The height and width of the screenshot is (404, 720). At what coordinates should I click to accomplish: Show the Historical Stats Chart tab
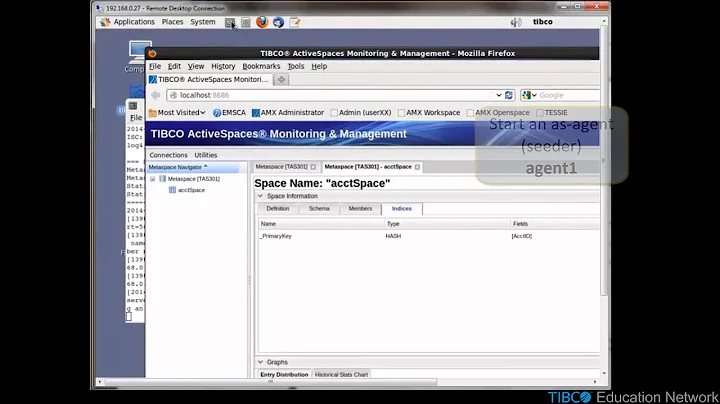pos(341,375)
